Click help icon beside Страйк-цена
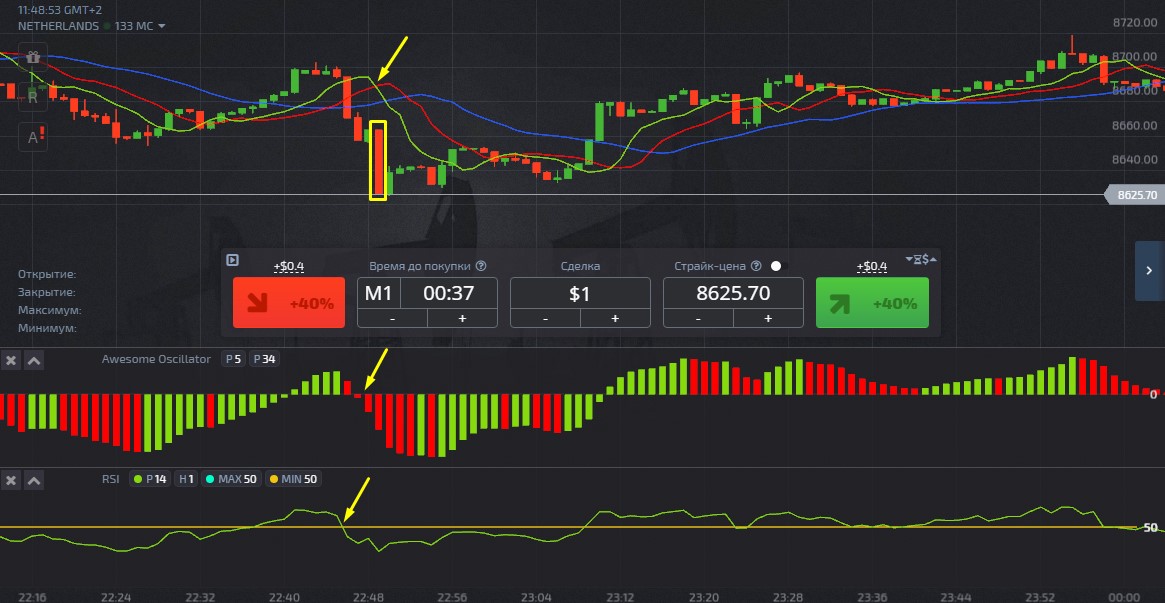Image resolution: width=1165 pixels, height=603 pixels. point(756,266)
